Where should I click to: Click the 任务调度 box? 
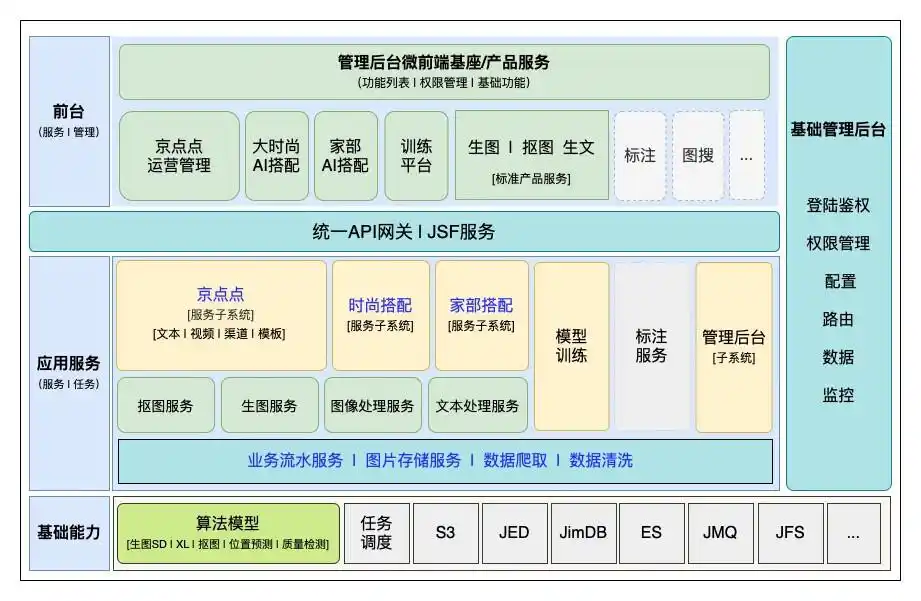click(376, 534)
